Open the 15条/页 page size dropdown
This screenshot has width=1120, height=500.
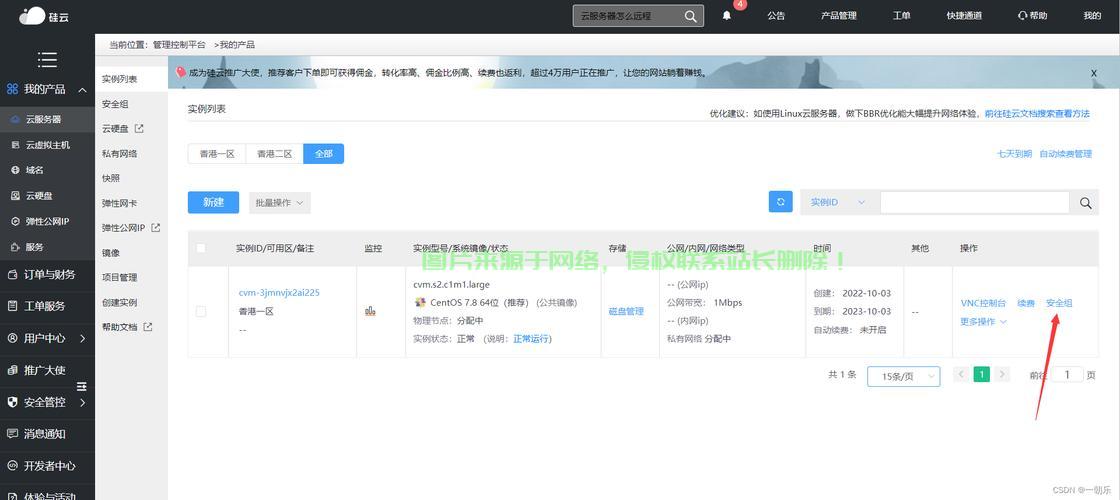904,376
